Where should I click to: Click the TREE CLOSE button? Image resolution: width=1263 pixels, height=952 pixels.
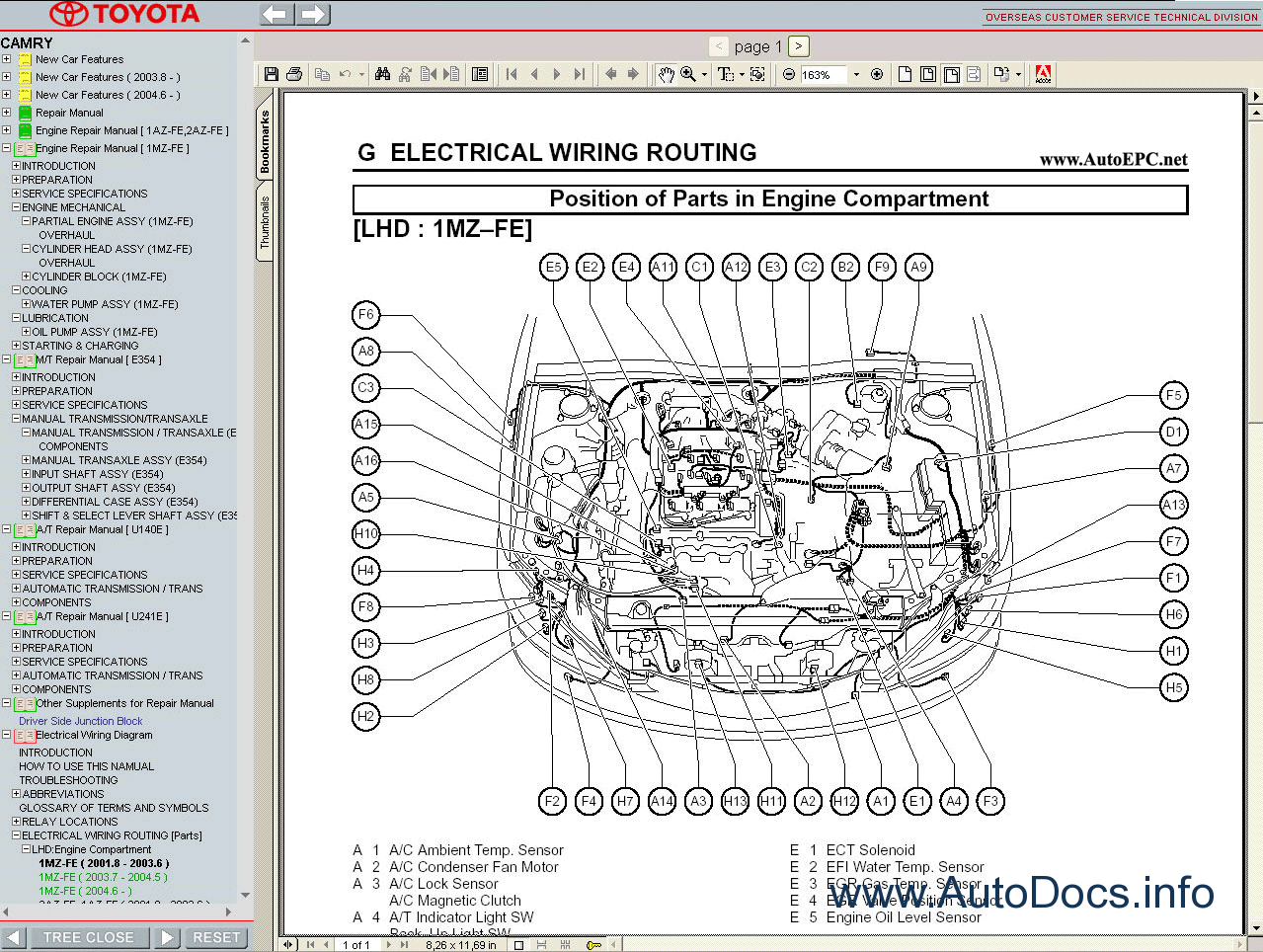(88, 937)
